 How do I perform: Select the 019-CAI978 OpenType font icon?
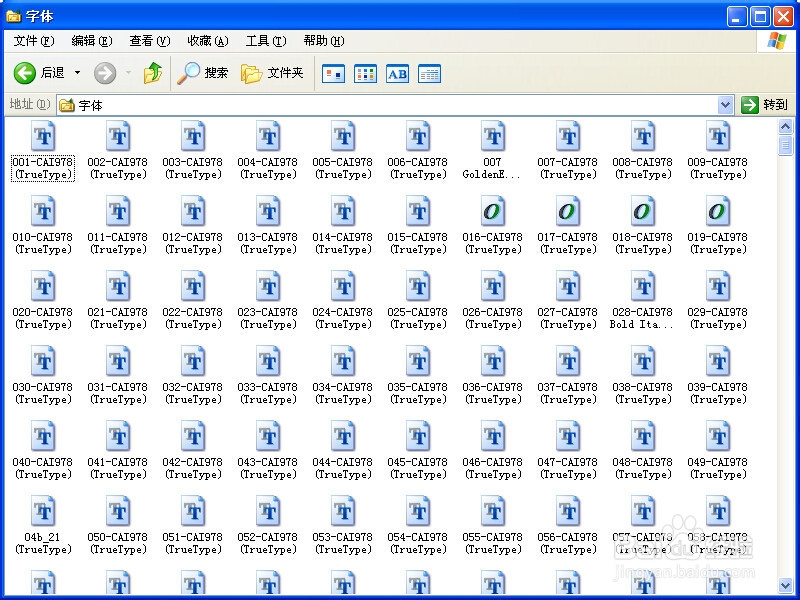coord(718,211)
